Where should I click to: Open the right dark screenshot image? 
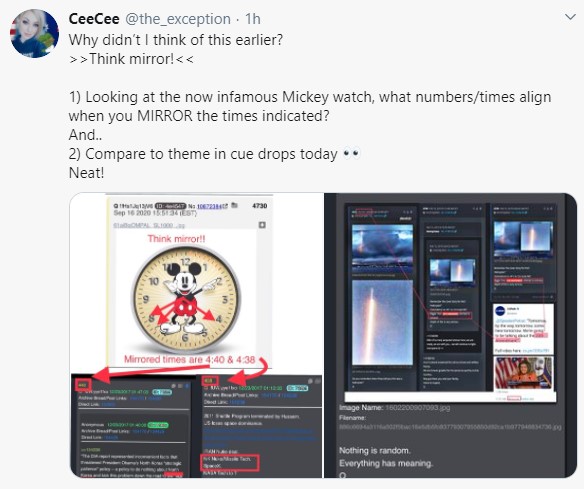(x=451, y=335)
